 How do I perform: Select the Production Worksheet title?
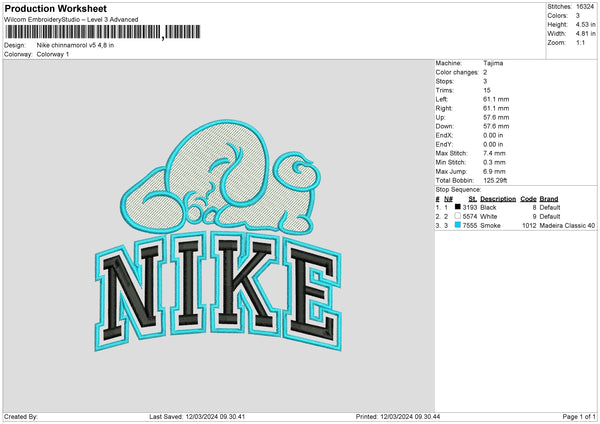[55, 8]
